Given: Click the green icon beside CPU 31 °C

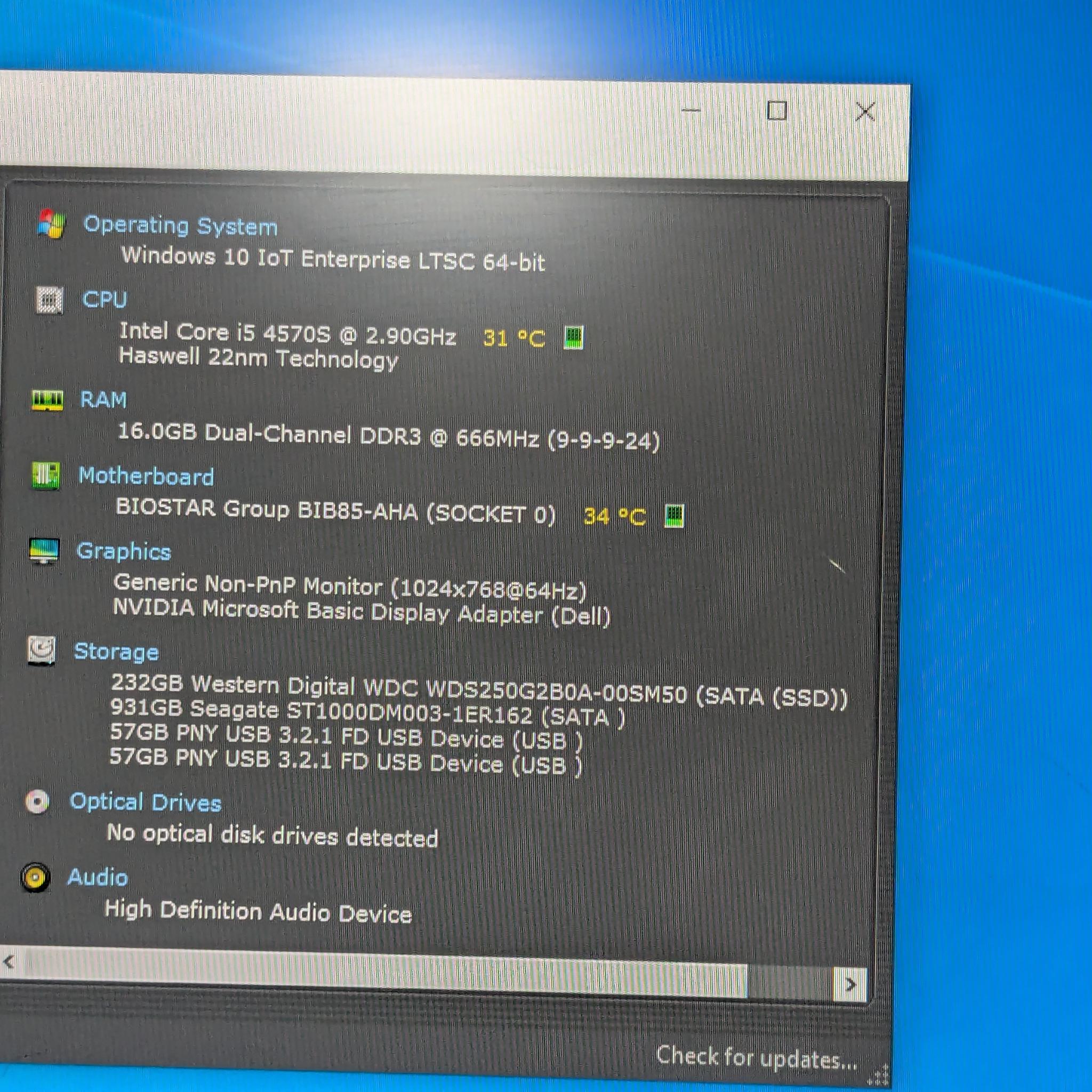Looking at the screenshot, I should (x=574, y=338).
